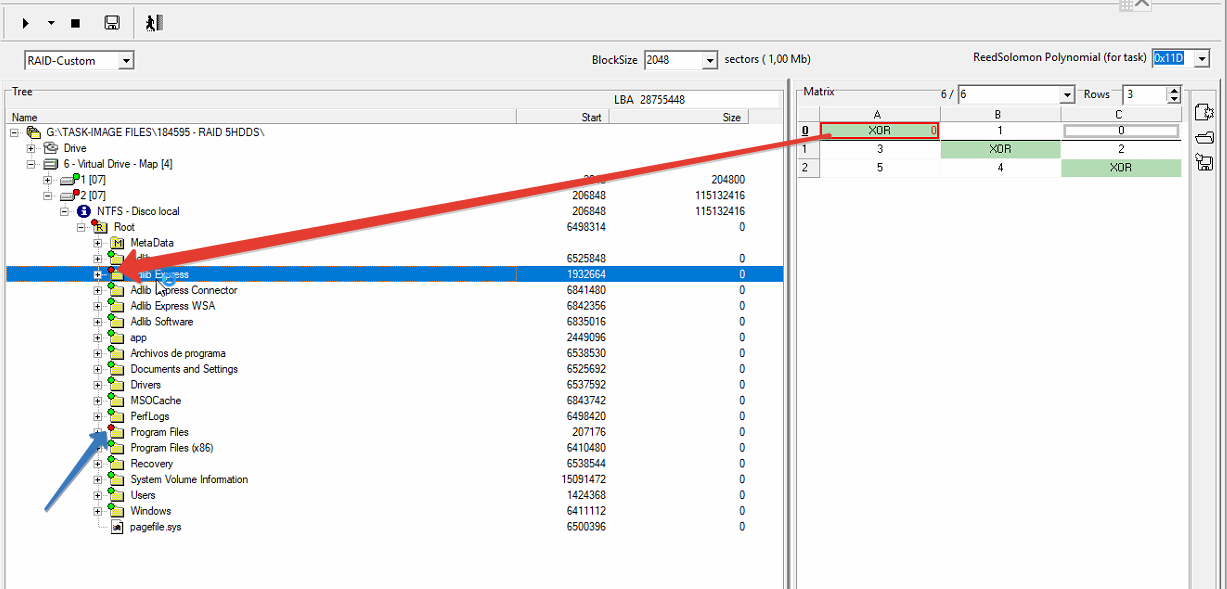Click the Name column header
Viewport: 1227px width, 589px height.
pos(262,117)
